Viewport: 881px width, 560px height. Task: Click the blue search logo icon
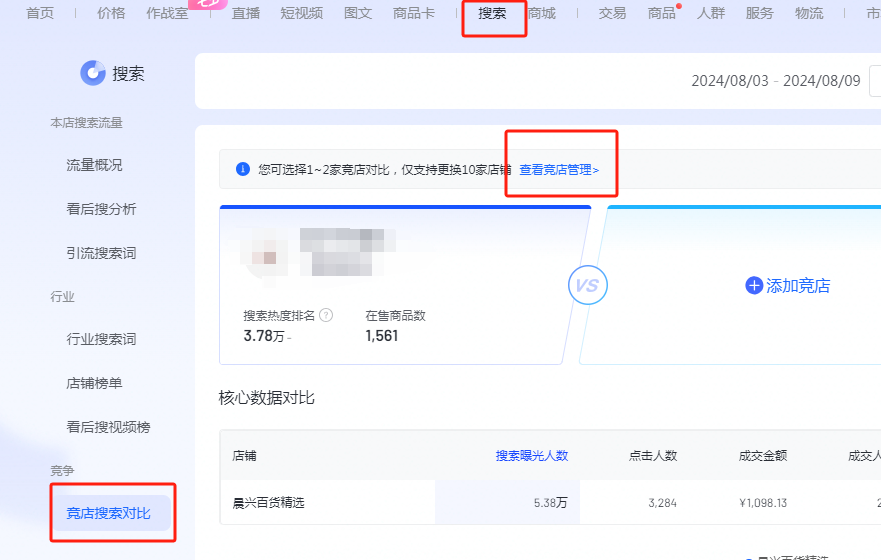click(x=93, y=73)
